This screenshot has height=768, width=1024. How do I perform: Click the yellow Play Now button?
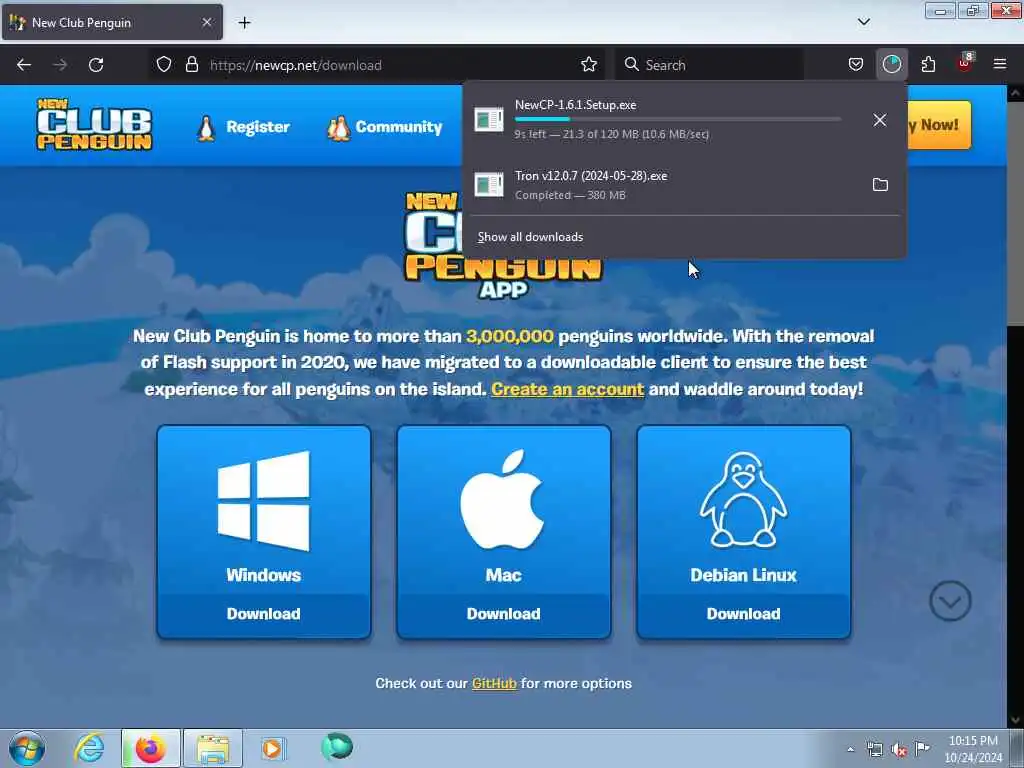pos(938,125)
